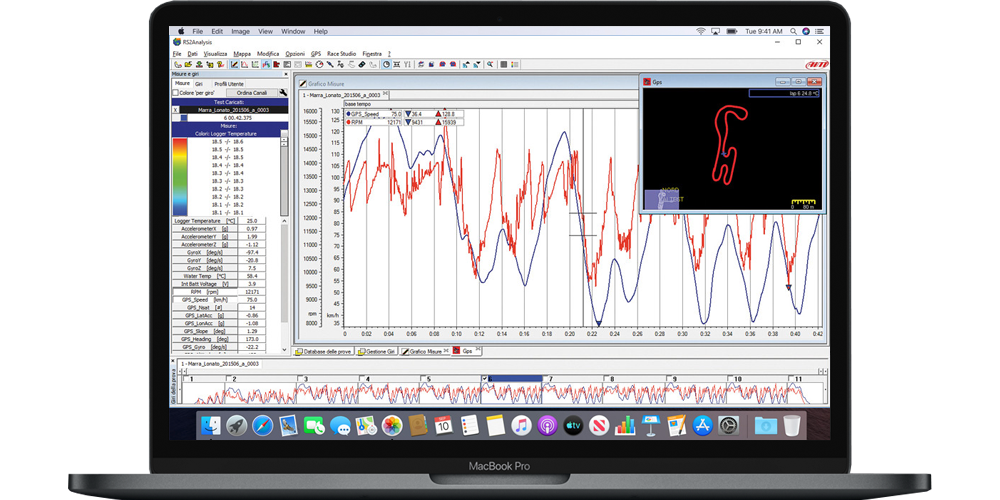
Task: Click the Logger Temperature color gradient scale
Action: click(180, 177)
